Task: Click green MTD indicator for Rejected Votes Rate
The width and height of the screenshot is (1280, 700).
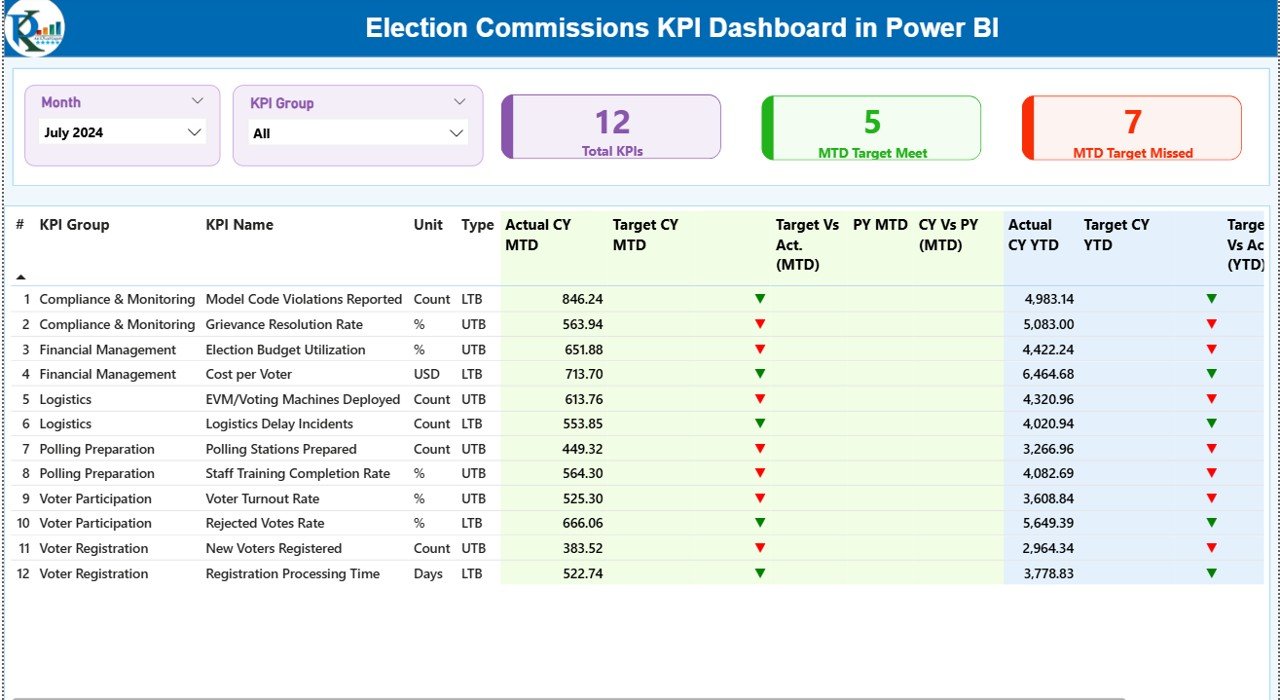Action: [760, 522]
